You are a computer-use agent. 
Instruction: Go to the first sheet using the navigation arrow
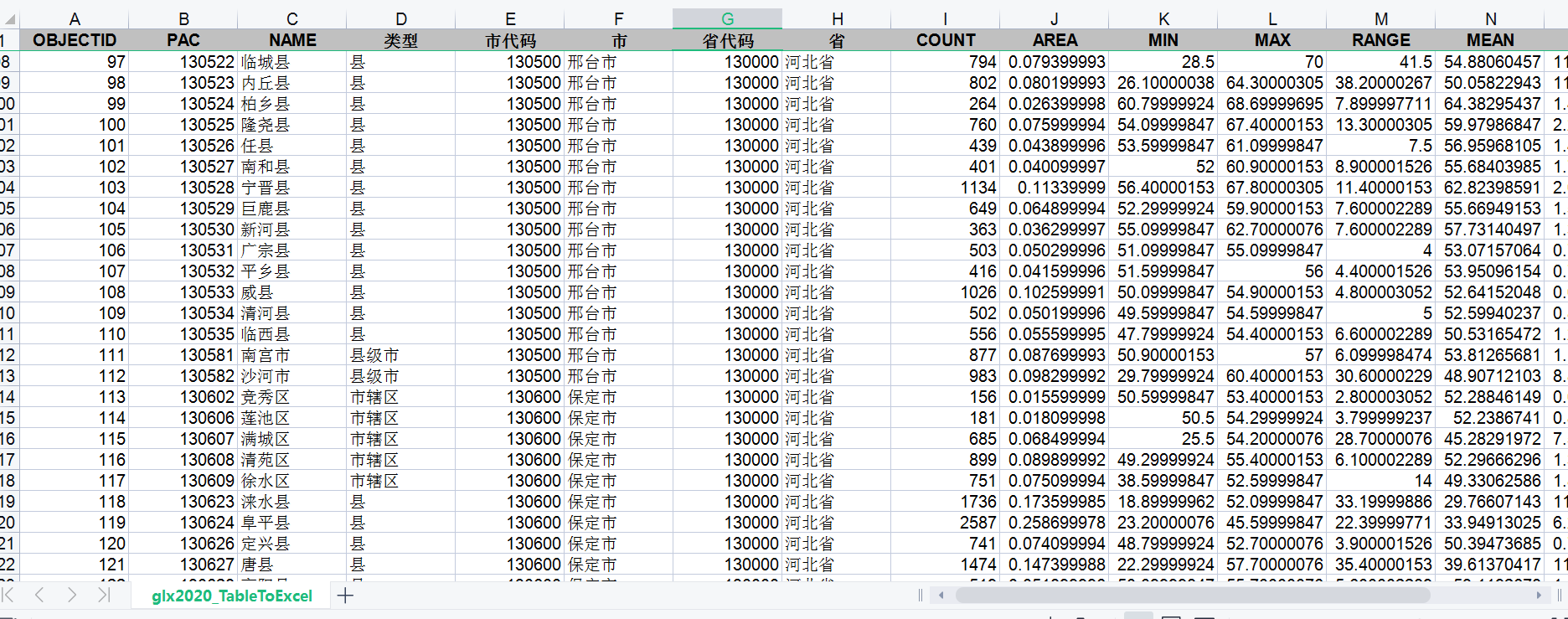point(8,595)
